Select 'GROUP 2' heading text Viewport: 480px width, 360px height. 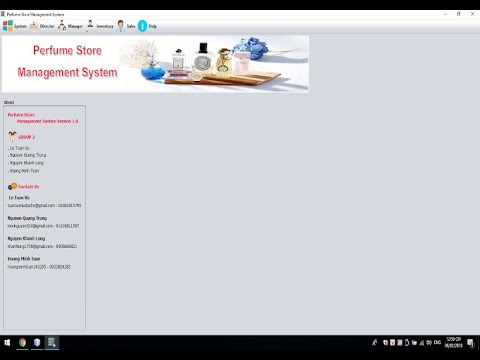coord(27,137)
